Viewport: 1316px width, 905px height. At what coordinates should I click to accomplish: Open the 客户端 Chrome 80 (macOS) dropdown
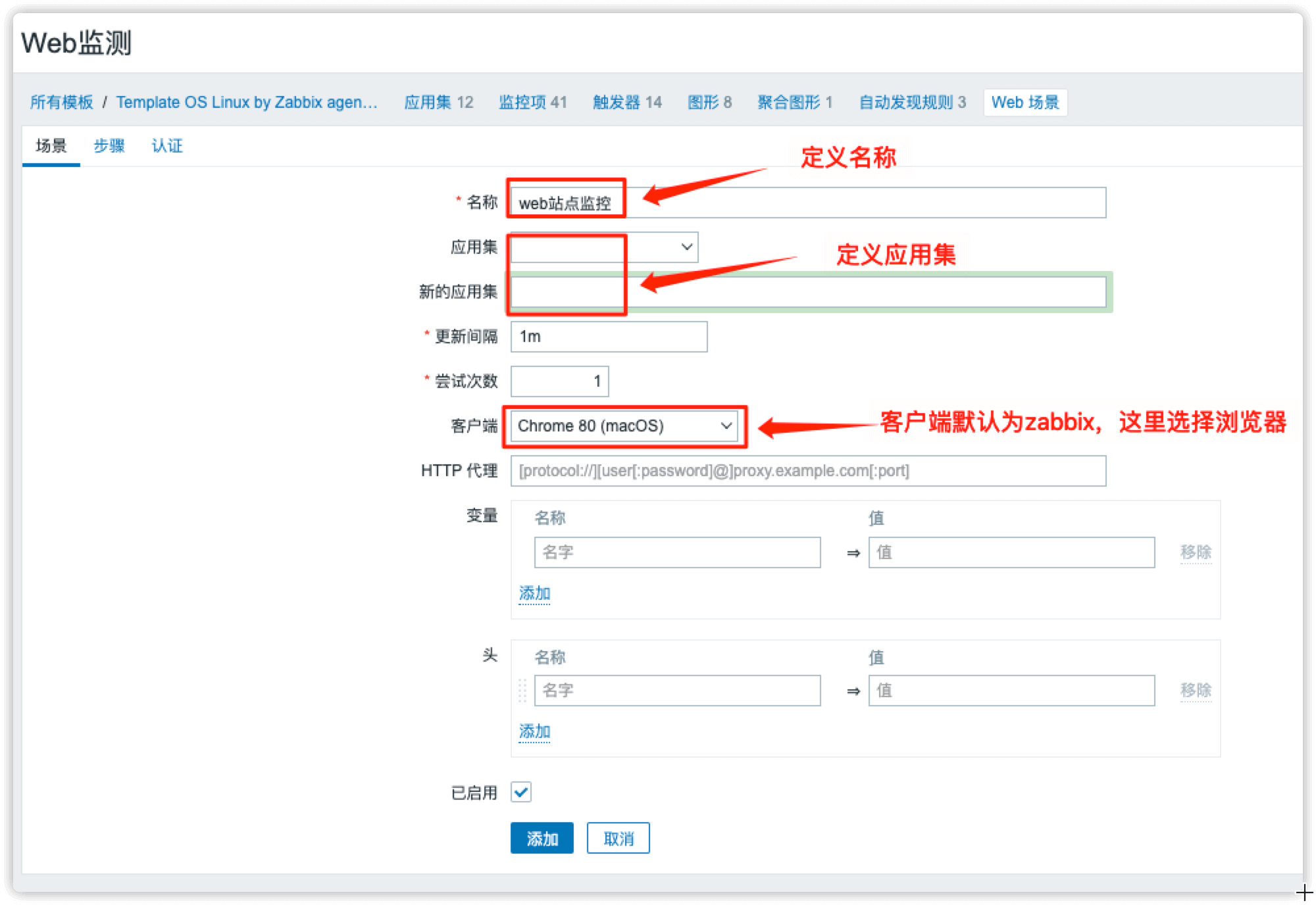[624, 426]
